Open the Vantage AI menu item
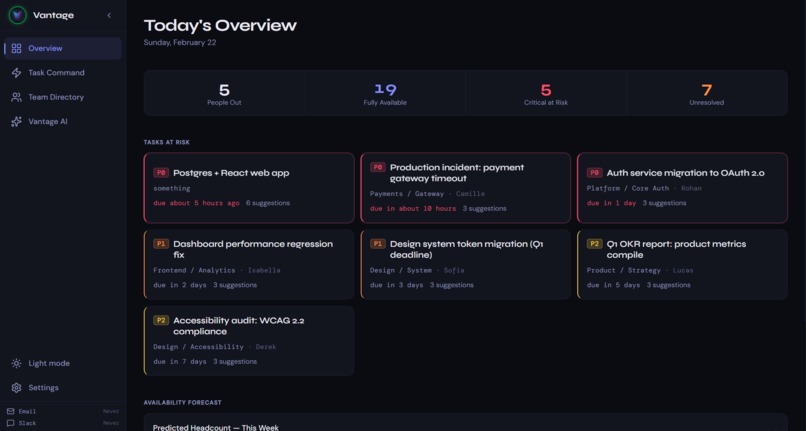This screenshot has width=806, height=431. pyautogui.click(x=63, y=121)
